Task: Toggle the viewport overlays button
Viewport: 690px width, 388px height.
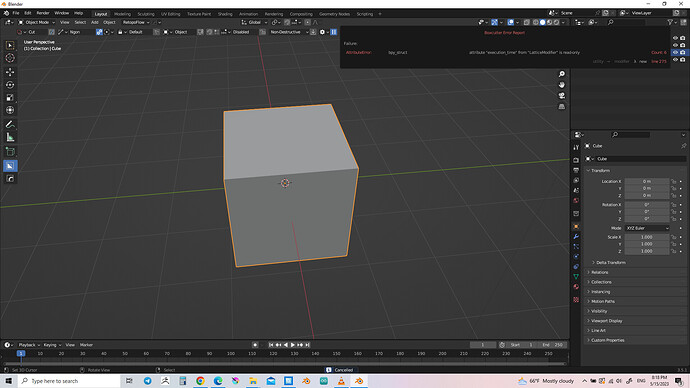Action: tap(510, 22)
